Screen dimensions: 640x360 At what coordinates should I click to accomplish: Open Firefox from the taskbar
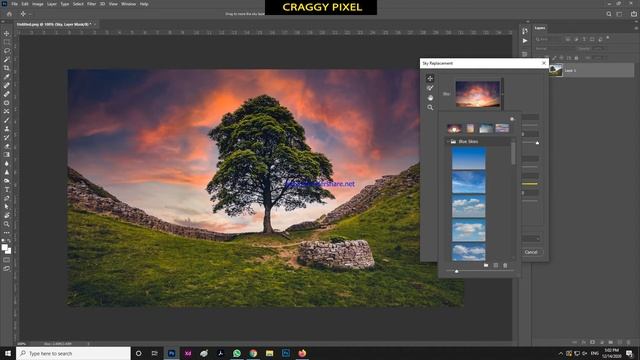pyautogui.click(x=302, y=353)
